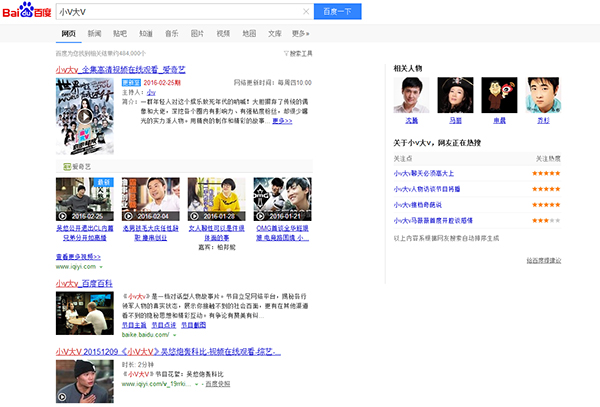Click the name link under the cartoon avatar
The image size is (600, 407).
coord(499,120)
